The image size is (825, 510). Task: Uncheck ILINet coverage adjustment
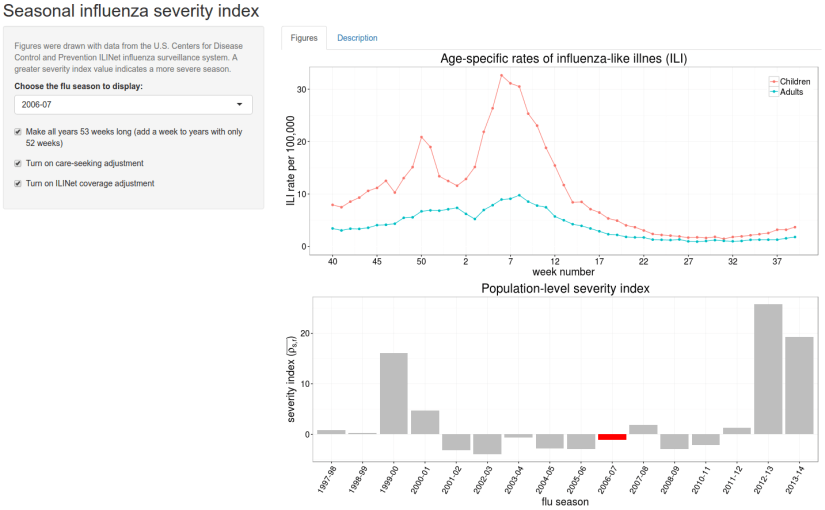(19, 183)
